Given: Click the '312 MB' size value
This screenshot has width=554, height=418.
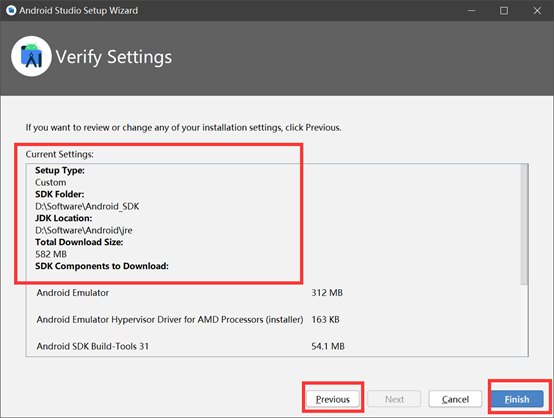Looking at the screenshot, I should (327, 293).
